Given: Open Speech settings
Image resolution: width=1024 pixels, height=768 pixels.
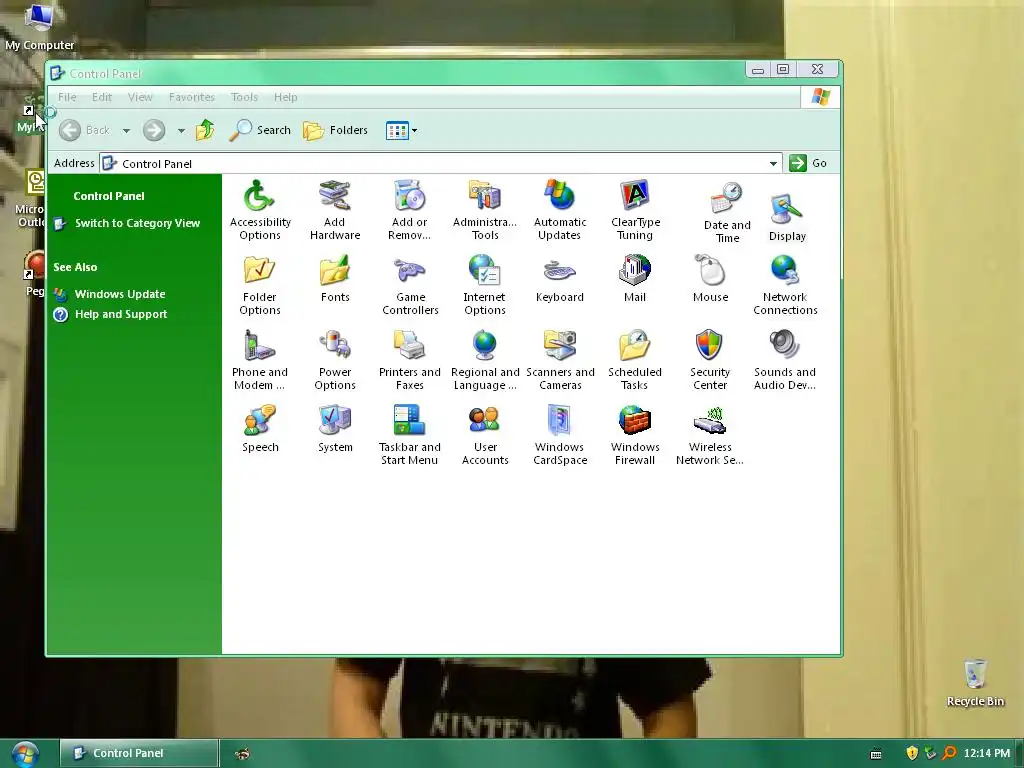Looking at the screenshot, I should [x=260, y=429].
